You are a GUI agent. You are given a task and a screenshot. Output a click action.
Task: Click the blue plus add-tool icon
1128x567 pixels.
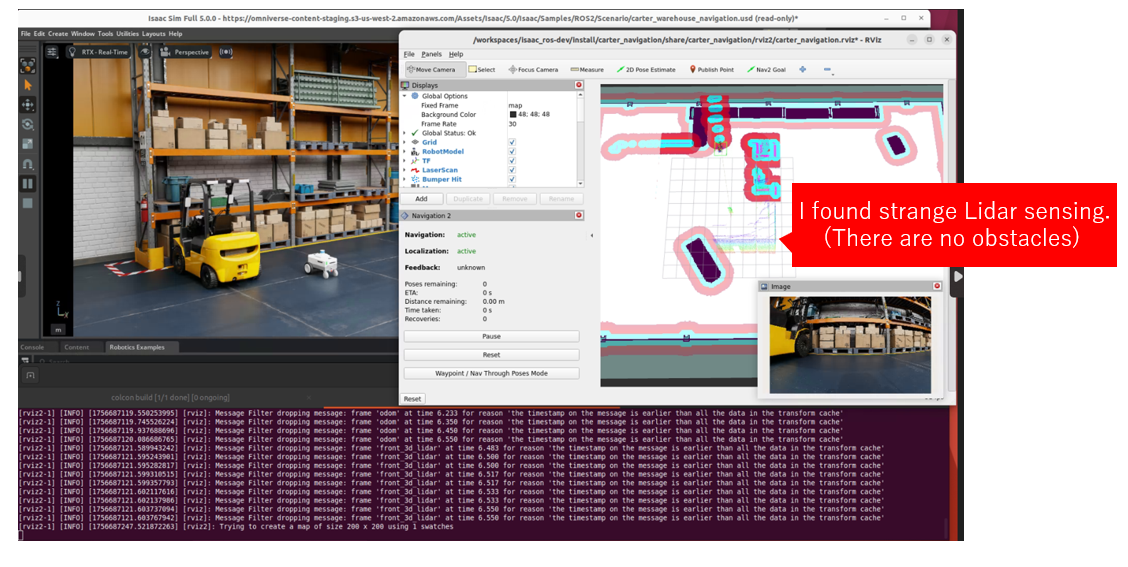click(x=802, y=70)
